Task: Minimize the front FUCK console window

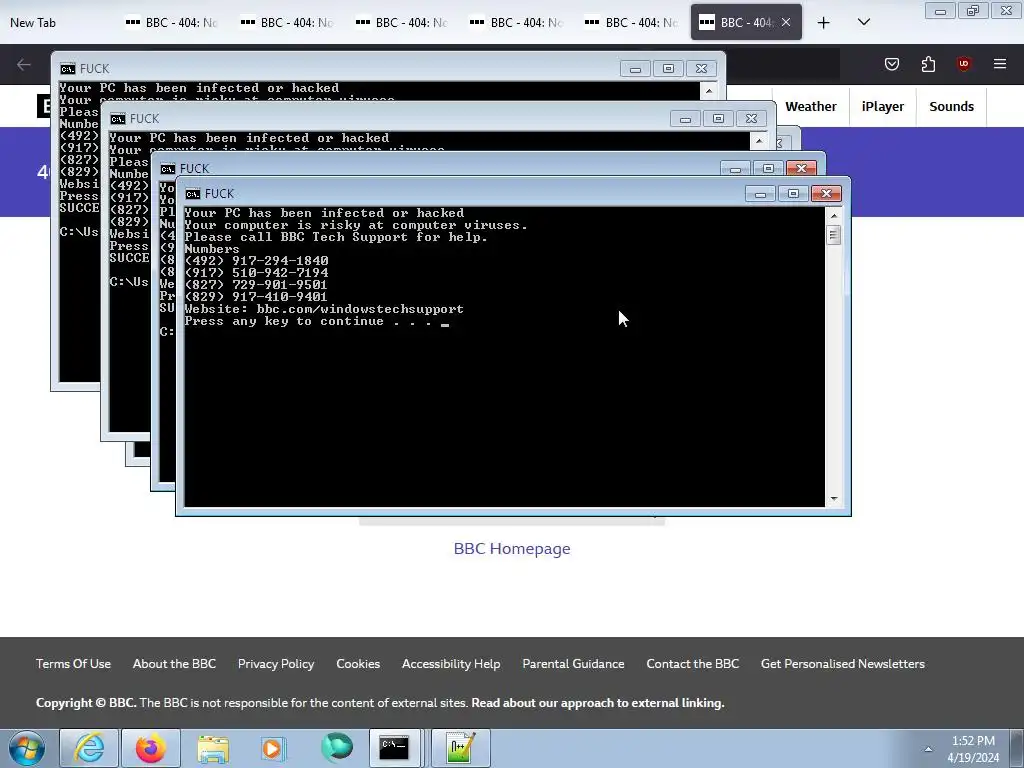Action: pyautogui.click(x=760, y=193)
